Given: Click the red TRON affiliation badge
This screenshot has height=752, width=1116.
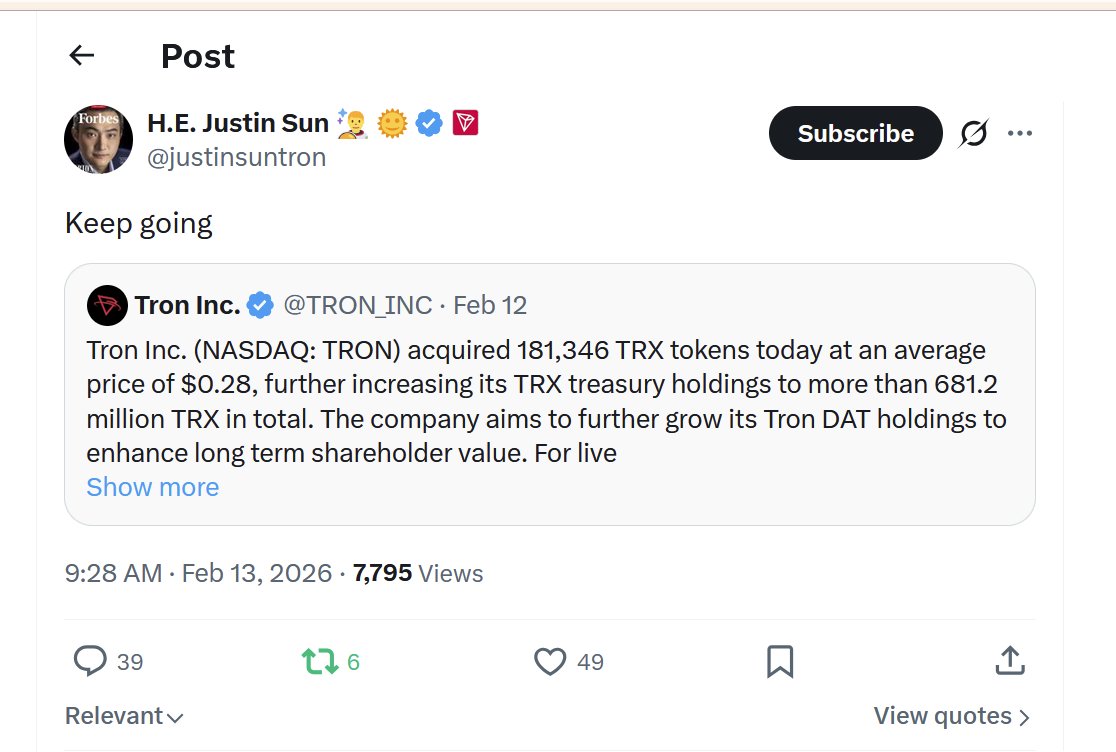Looking at the screenshot, I should tap(465, 123).
